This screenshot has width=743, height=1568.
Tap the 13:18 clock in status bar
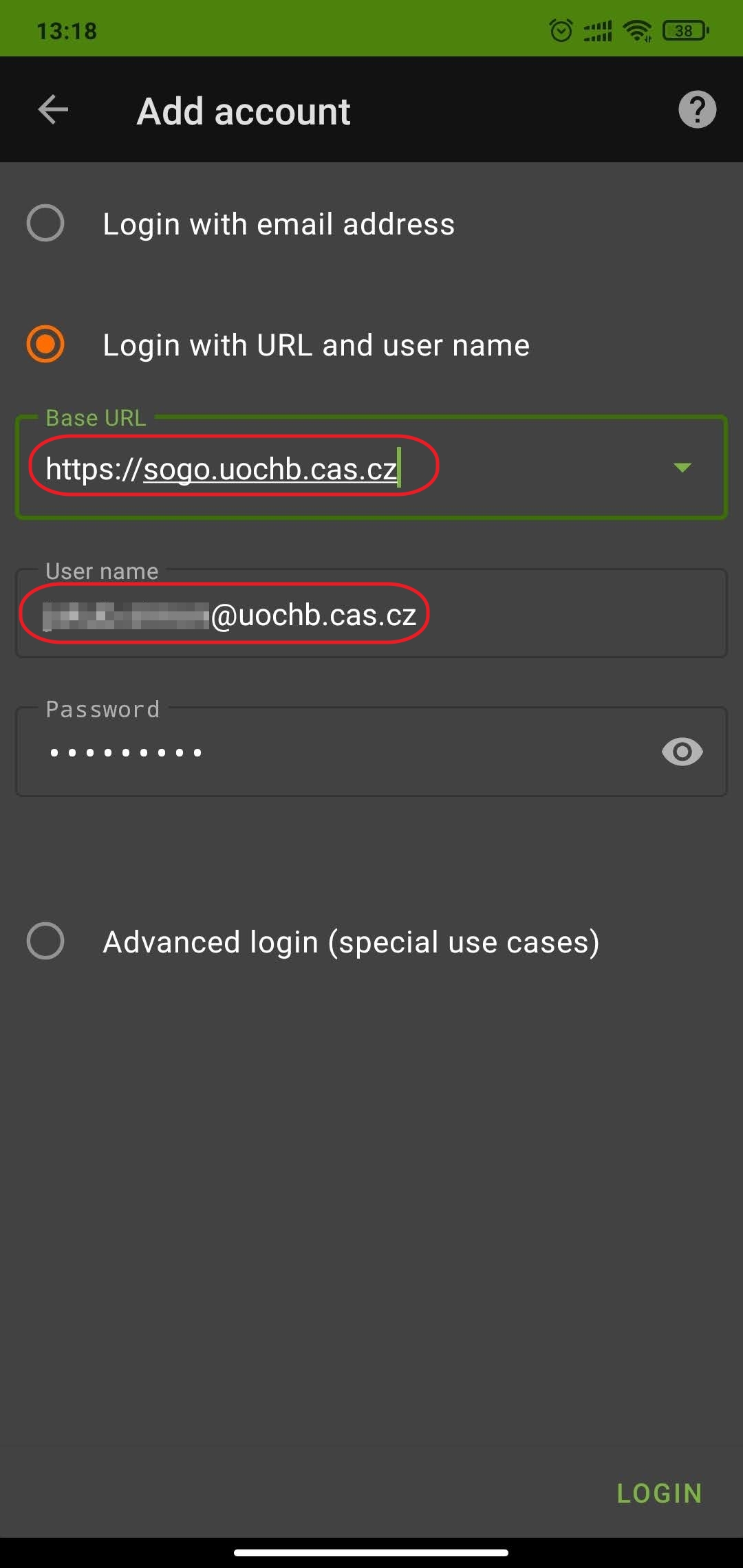click(67, 31)
